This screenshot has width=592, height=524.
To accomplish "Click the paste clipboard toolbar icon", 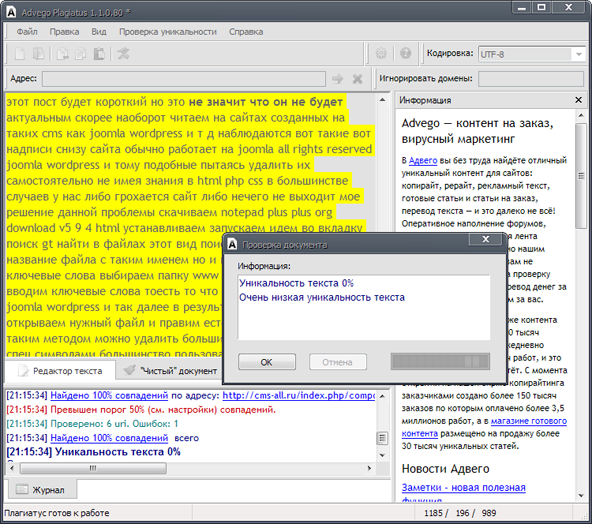I will [99, 54].
